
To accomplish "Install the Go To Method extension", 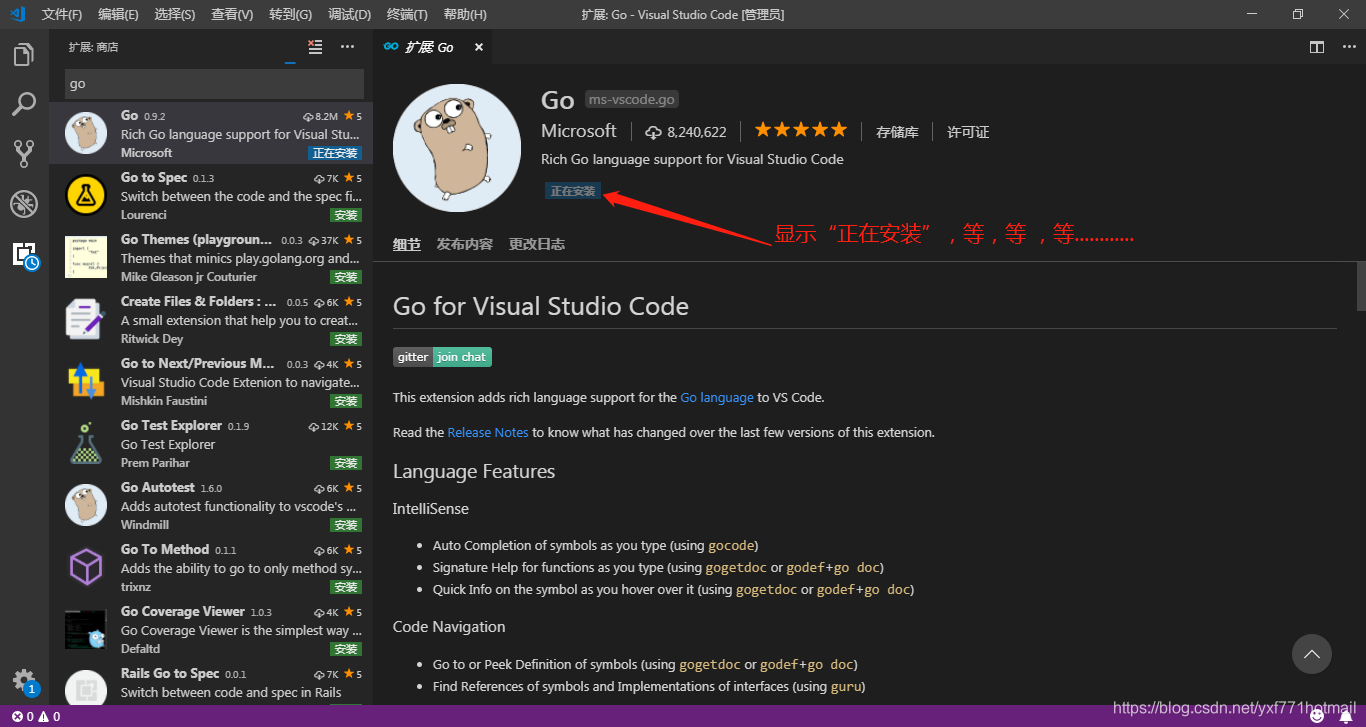I will click(x=346, y=587).
